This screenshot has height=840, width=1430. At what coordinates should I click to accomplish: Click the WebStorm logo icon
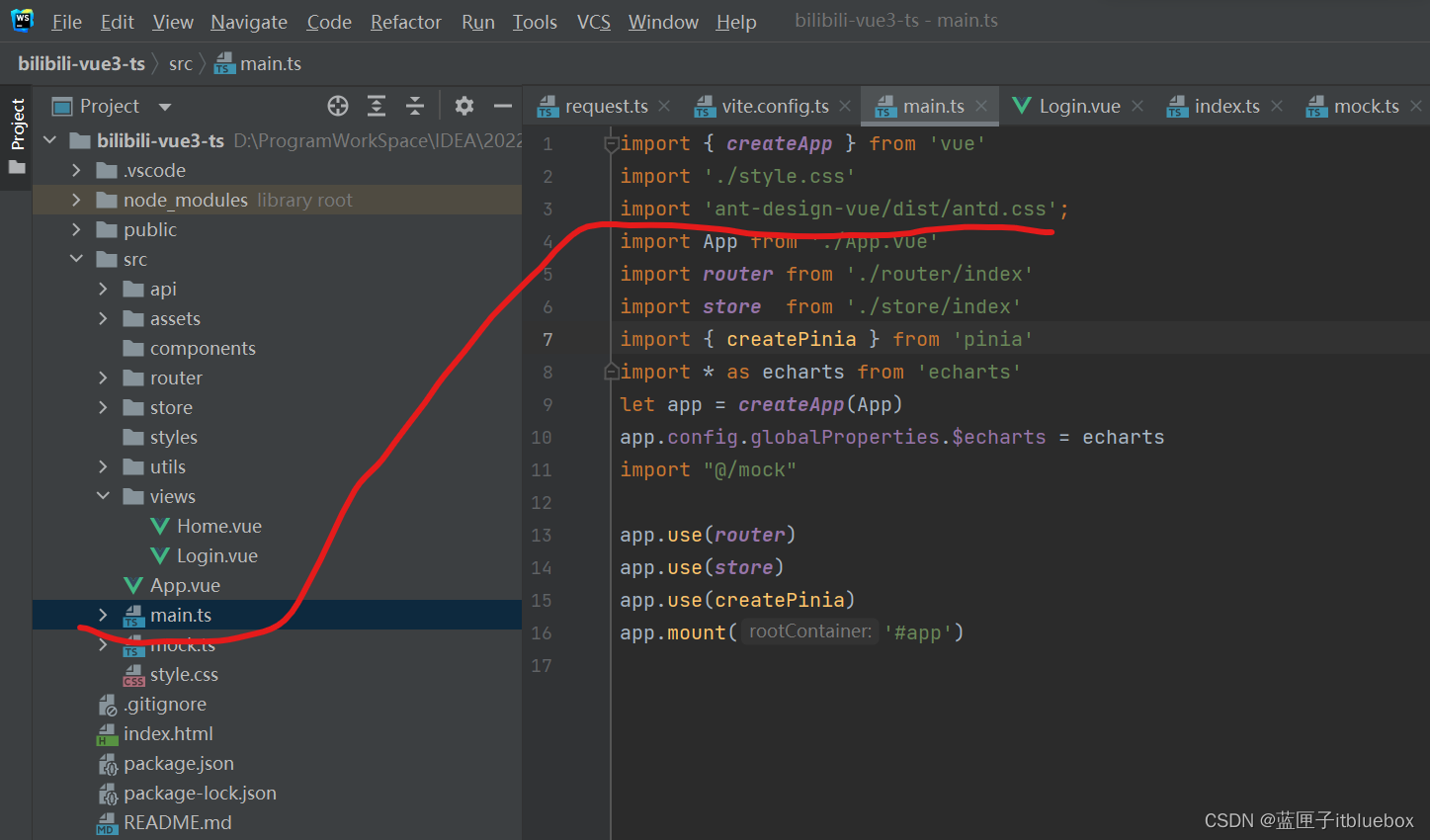(22, 21)
